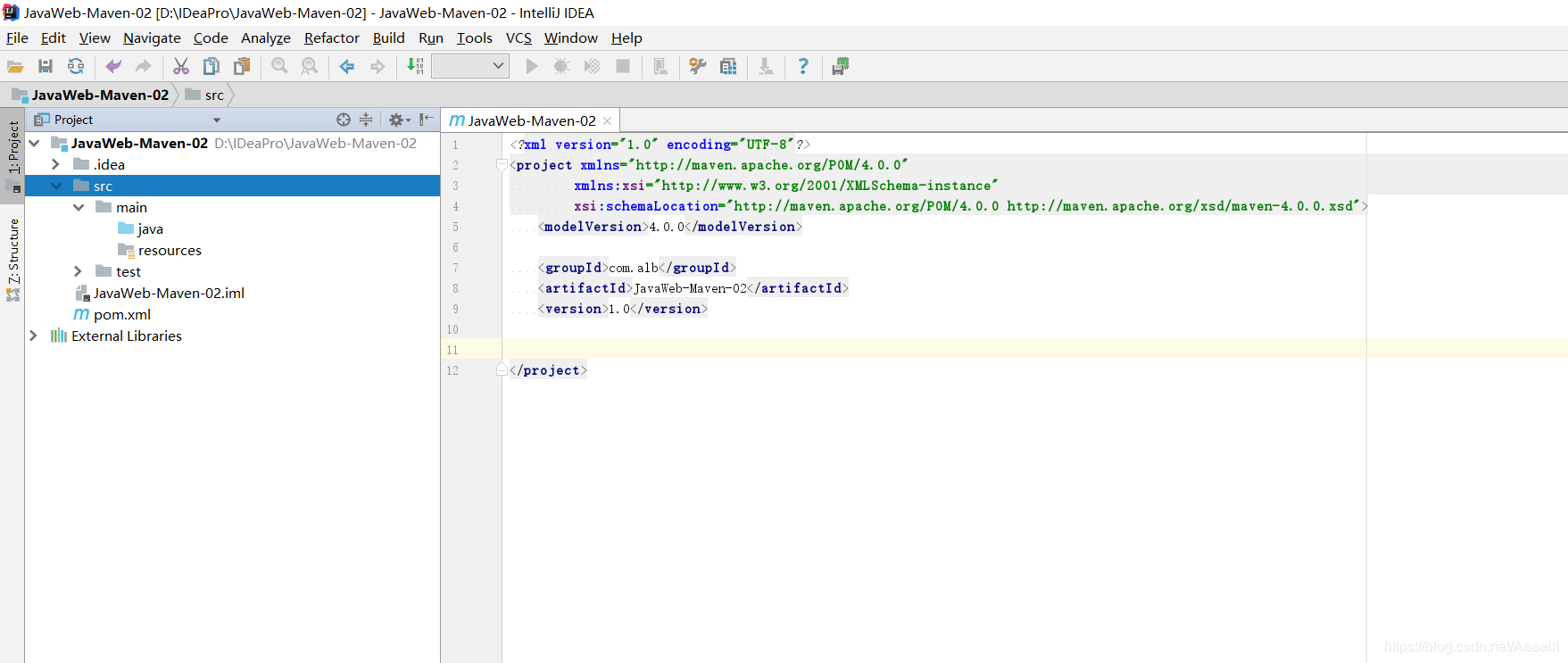The image size is (1568, 663).
Task: Click the Open folder toolbar icon
Action: [15, 66]
